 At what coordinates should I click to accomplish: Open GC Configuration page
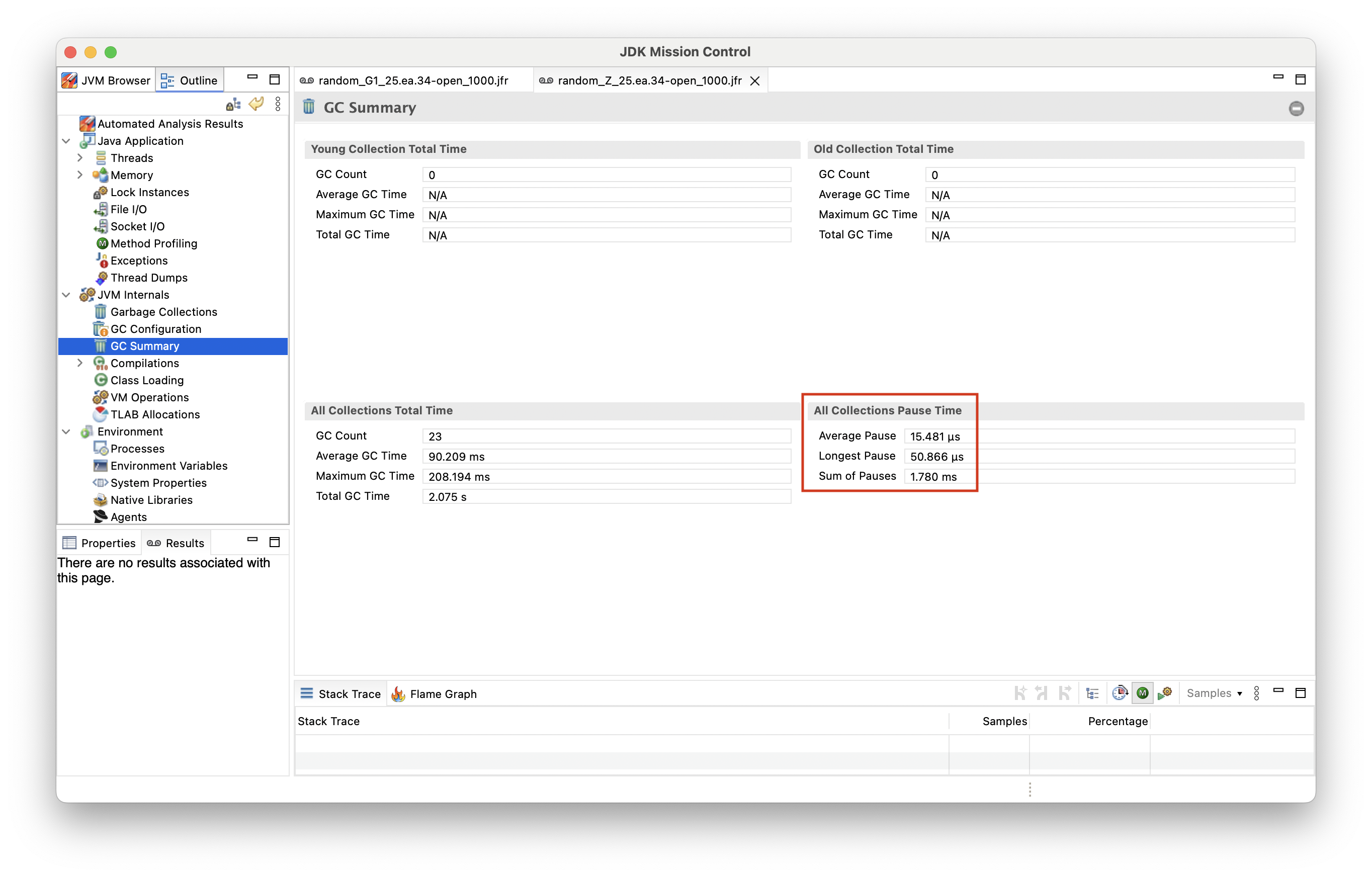(x=155, y=329)
